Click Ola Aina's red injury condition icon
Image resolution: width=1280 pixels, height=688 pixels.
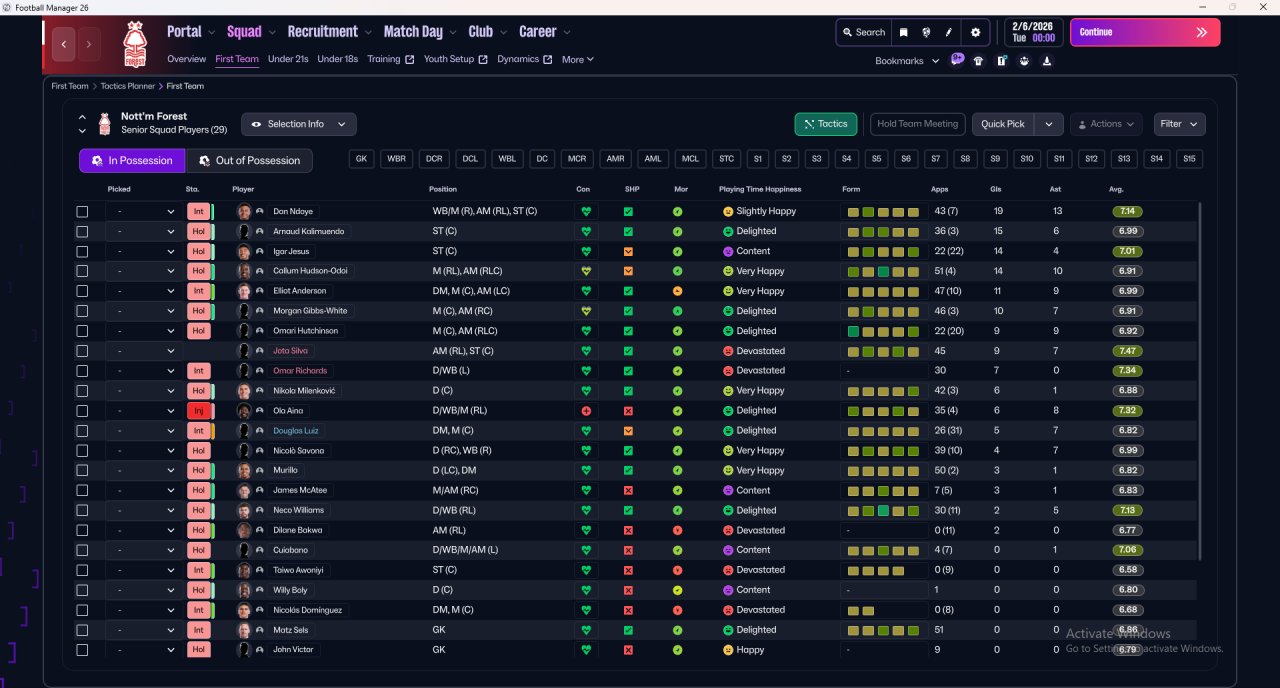coord(586,411)
